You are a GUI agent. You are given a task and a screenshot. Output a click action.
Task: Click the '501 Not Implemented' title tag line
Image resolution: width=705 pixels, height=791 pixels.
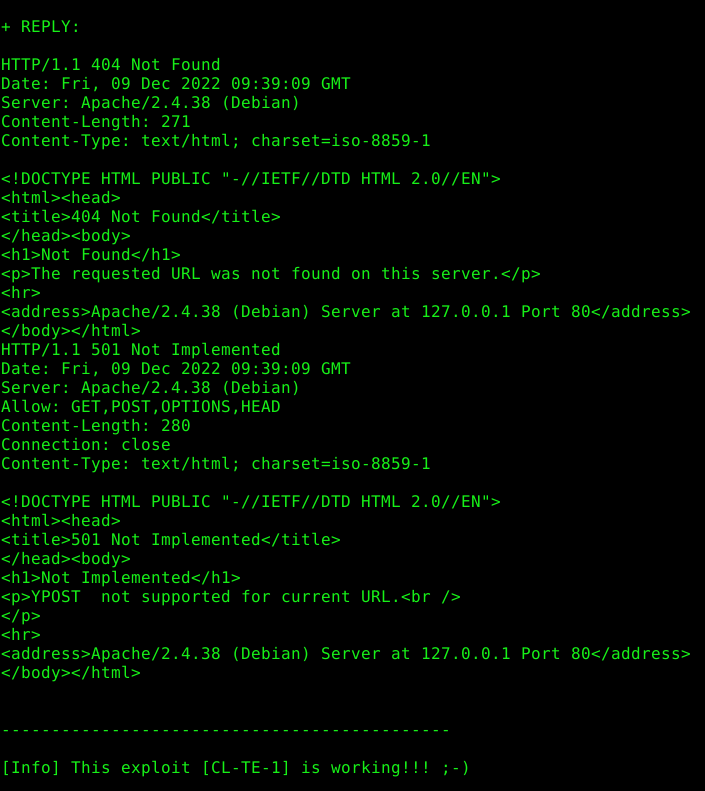pos(170,540)
